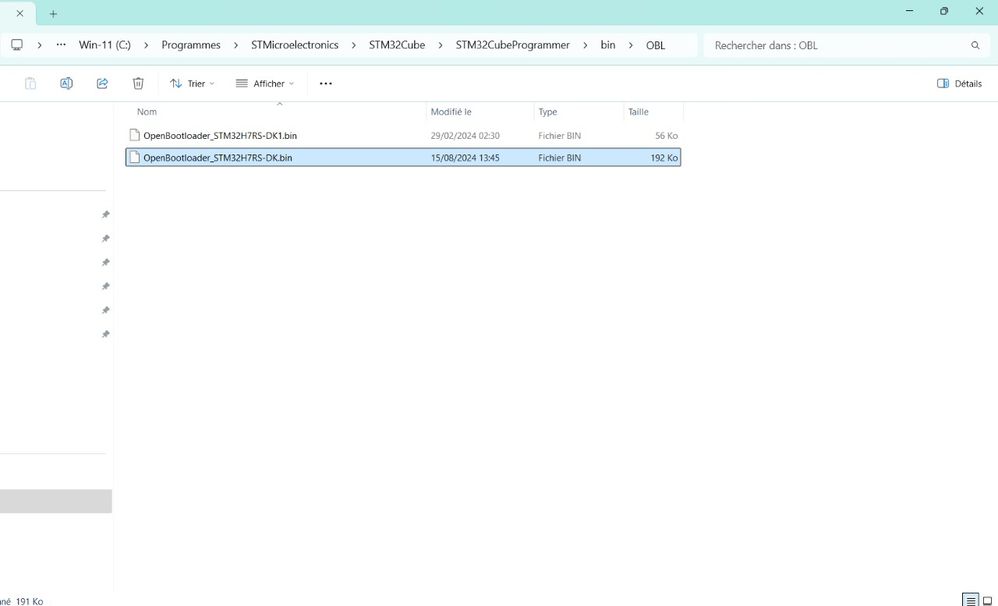The image size is (998, 606).
Task: Expand the chevron after Programmes in the breadcrumb
Action: (236, 45)
